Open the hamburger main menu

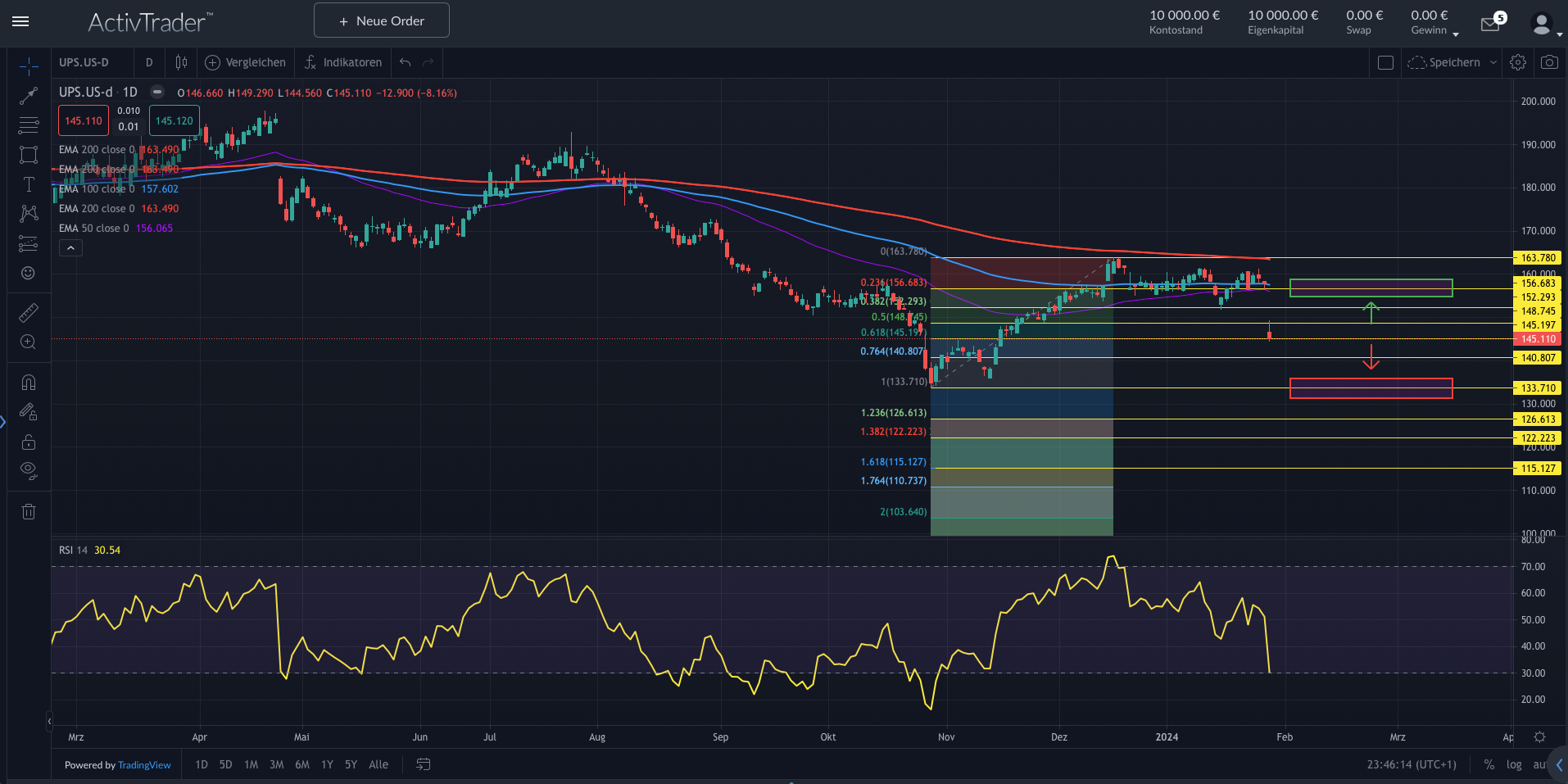tap(20, 21)
